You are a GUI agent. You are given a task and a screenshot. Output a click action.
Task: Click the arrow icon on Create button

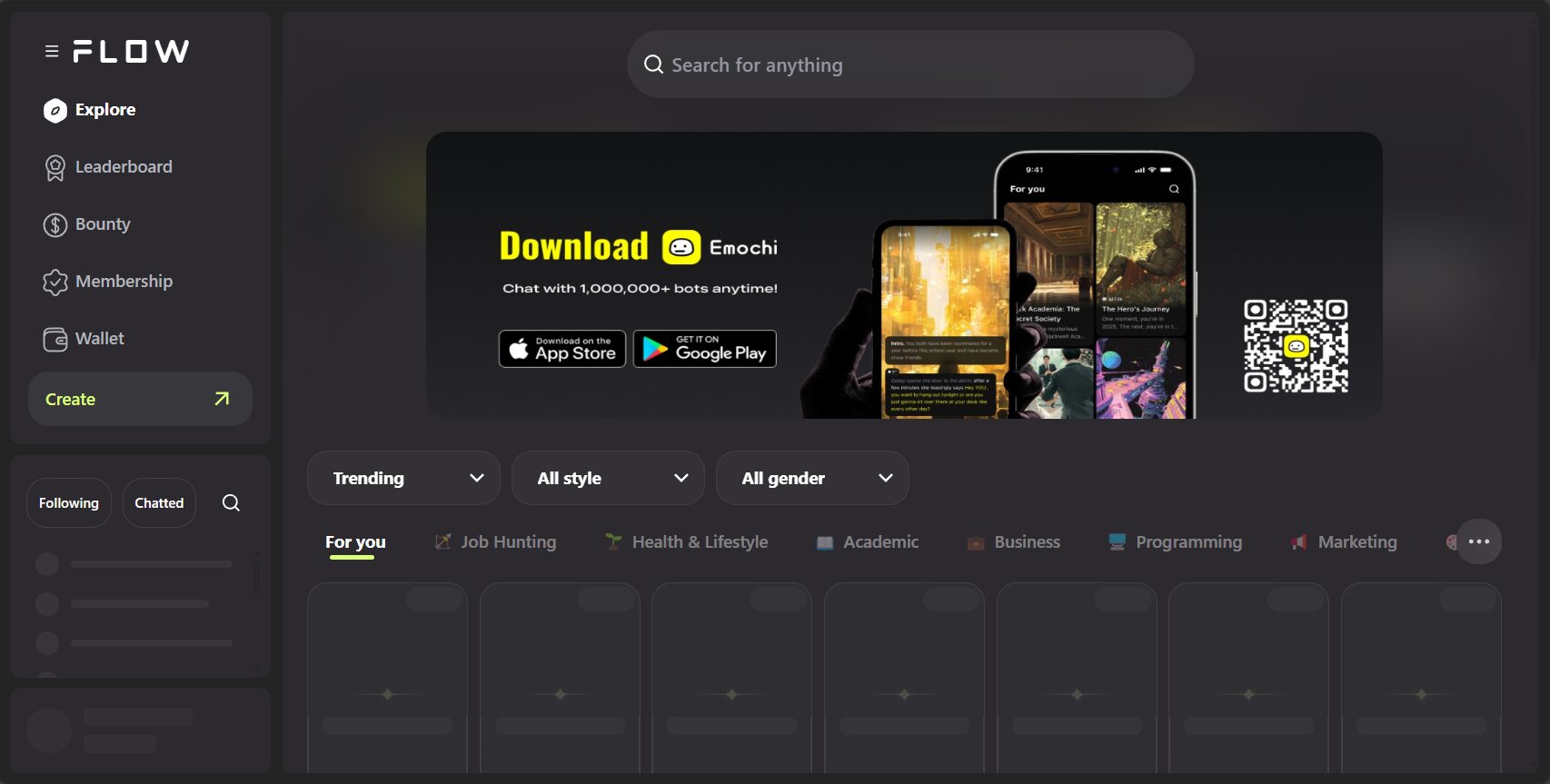click(222, 399)
